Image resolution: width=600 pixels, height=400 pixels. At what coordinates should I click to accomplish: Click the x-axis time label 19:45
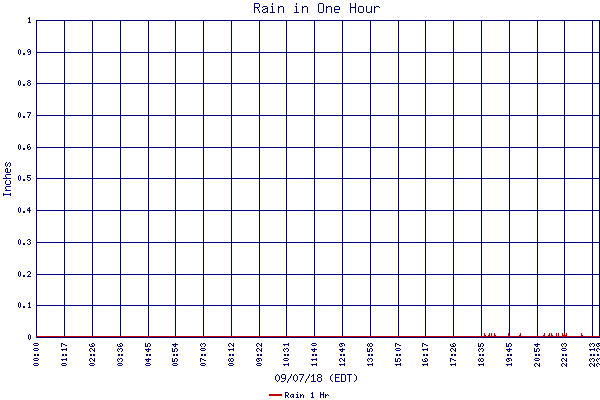click(x=509, y=354)
